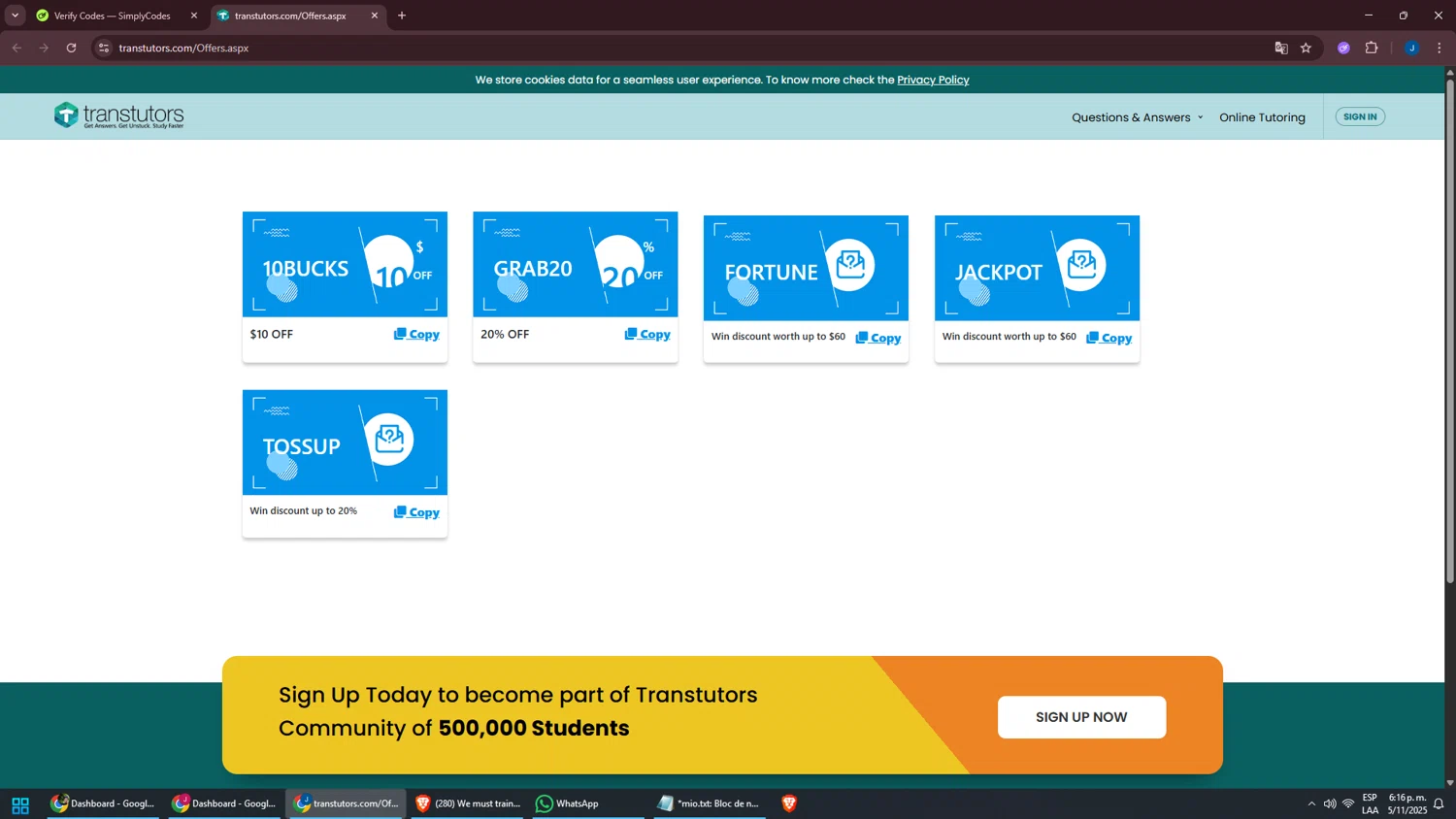Open the tab search dropdown arrow
1456x819 pixels.
coord(15,16)
